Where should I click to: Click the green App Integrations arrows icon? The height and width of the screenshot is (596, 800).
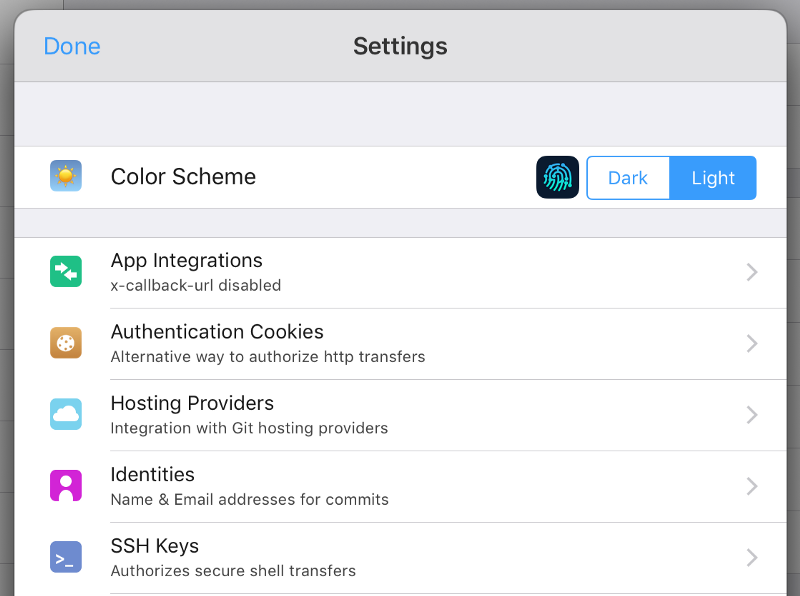tap(66, 271)
